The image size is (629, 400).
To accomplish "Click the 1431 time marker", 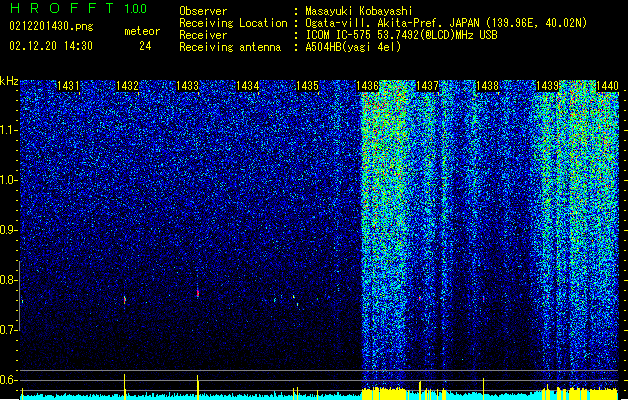I will click(x=68, y=85).
